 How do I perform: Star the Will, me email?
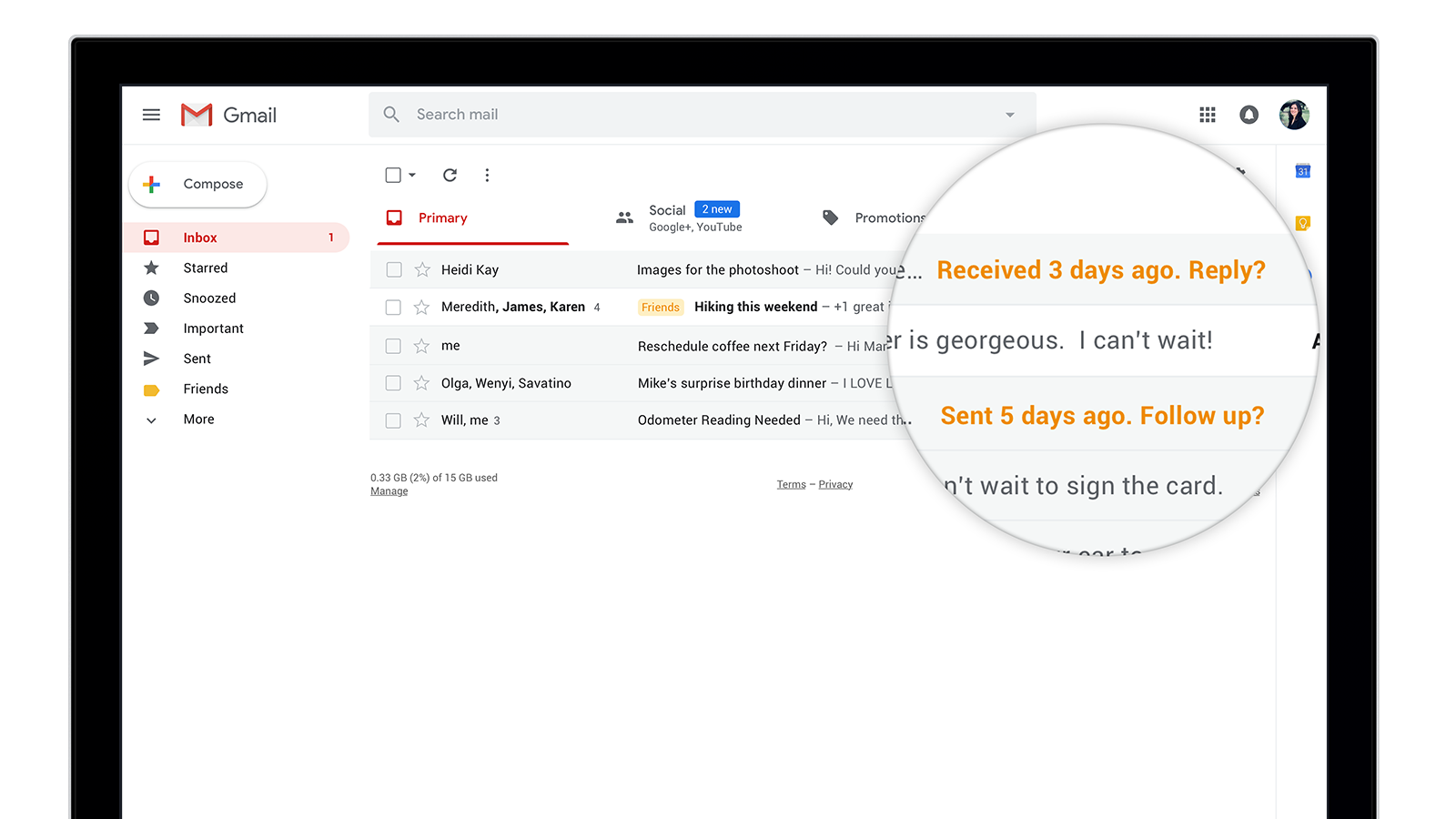point(421,420)
